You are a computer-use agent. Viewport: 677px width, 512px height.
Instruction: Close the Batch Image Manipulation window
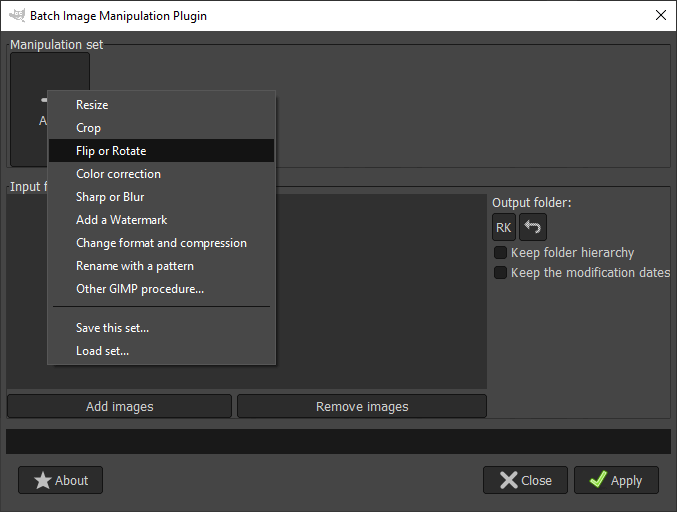click(x=661, y=16)
